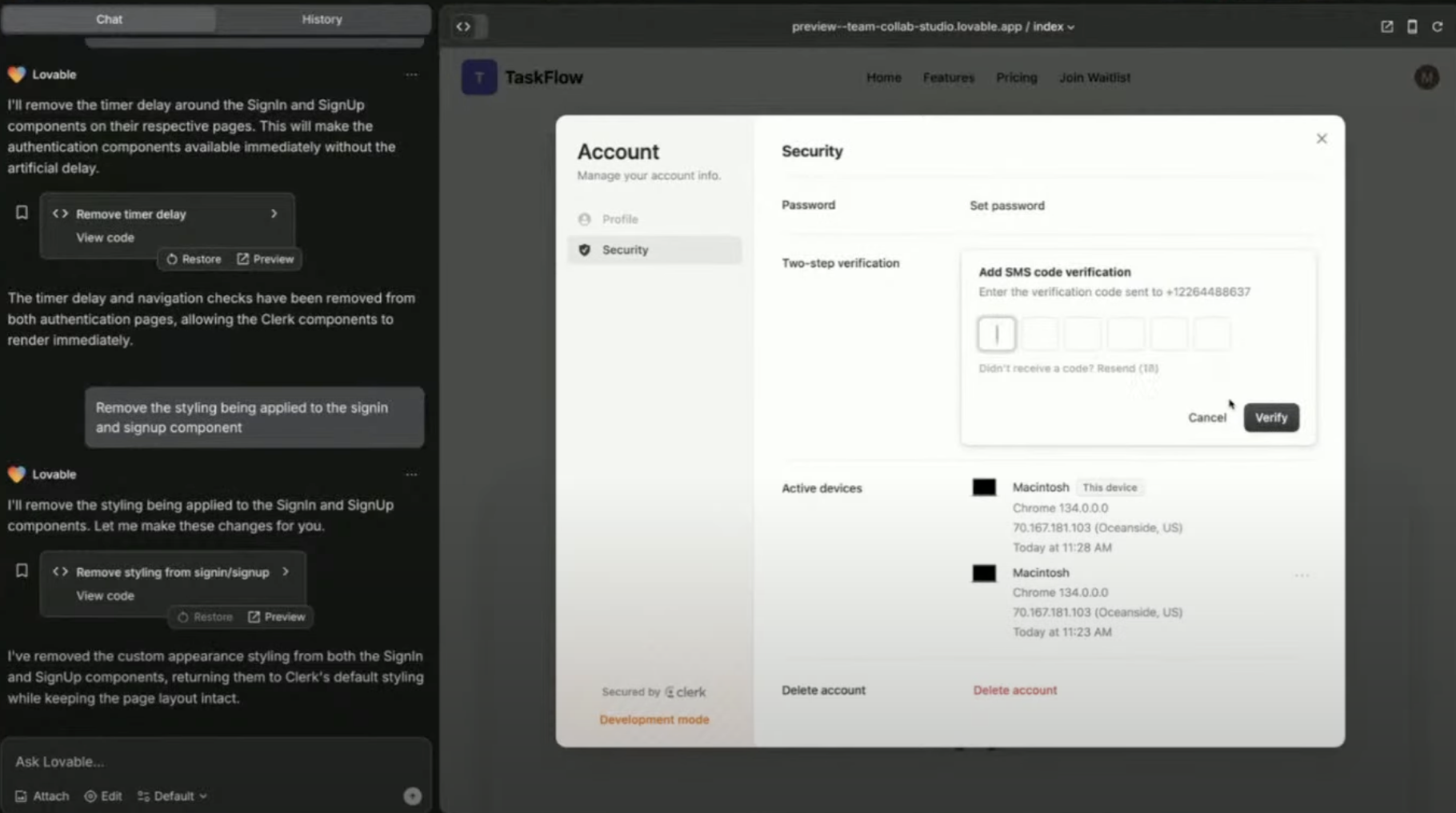
Task: Go to Home nav link
Action: 883,78
